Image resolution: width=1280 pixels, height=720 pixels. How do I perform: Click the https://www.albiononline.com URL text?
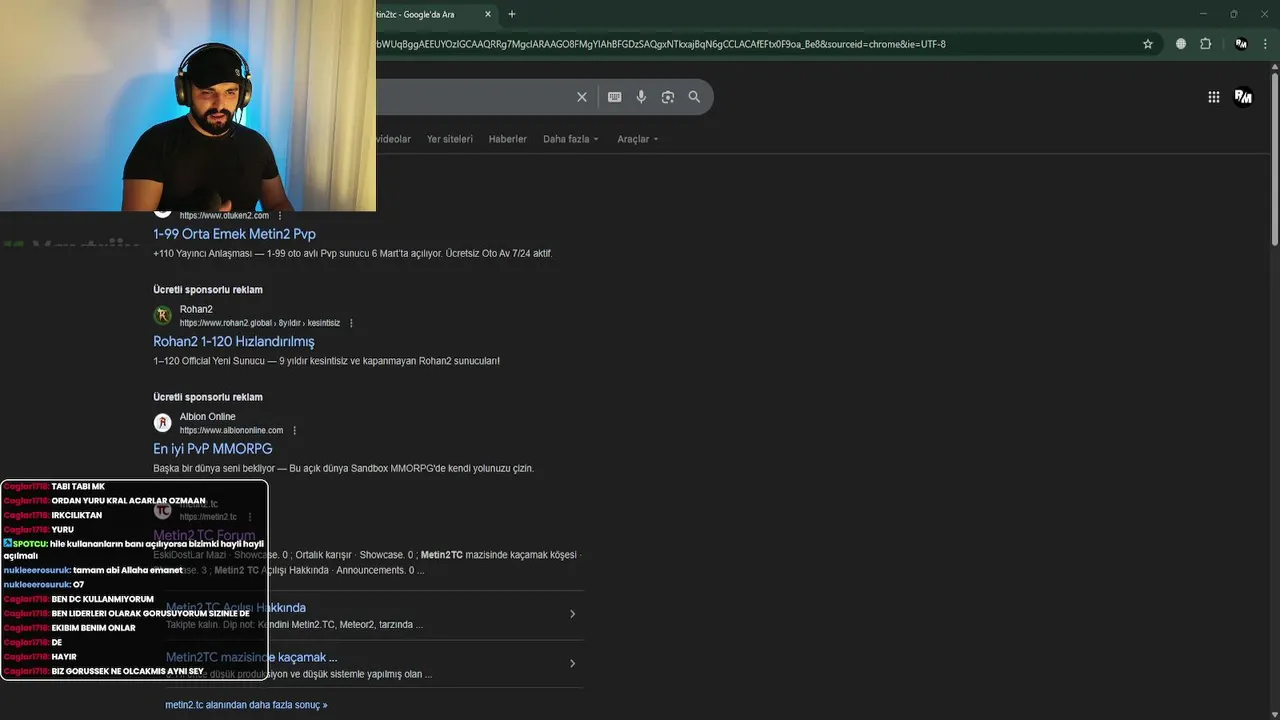(x=231, y=431)
